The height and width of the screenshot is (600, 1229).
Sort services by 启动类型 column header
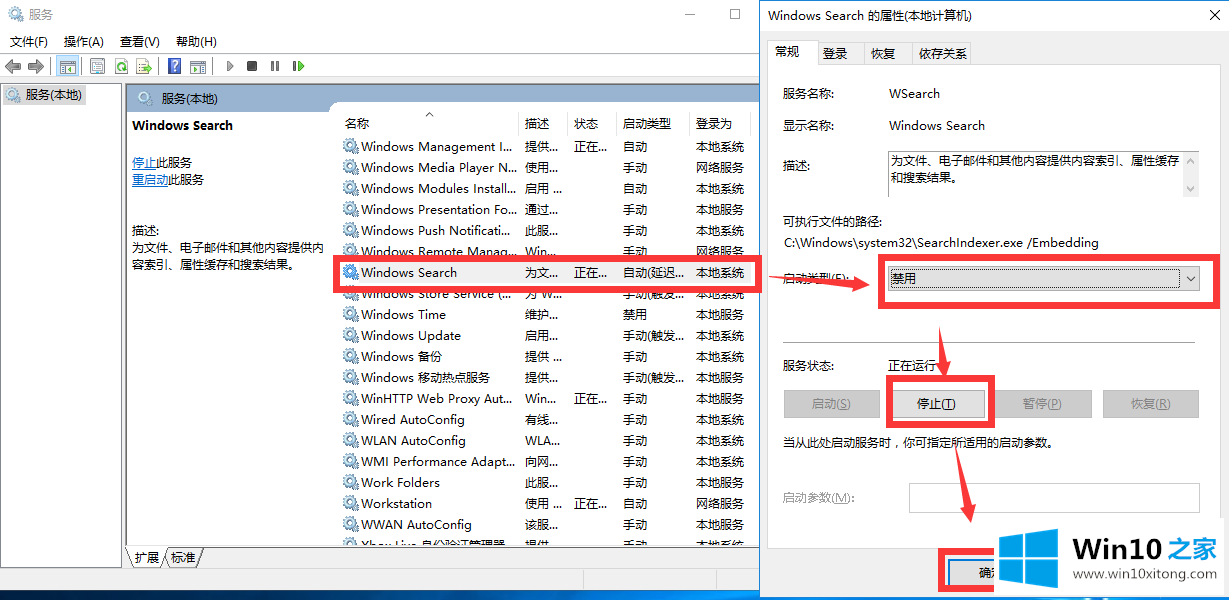653,124
